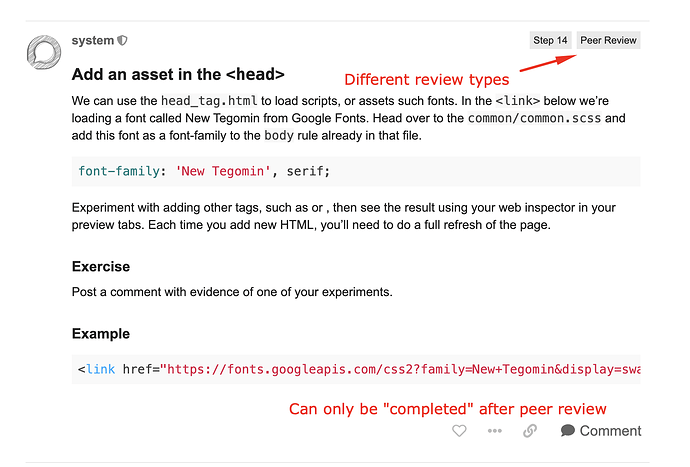Select the Peer Review tag
Image resolution: width=690 pixels, height=467 pixels.
click(608, 40)
